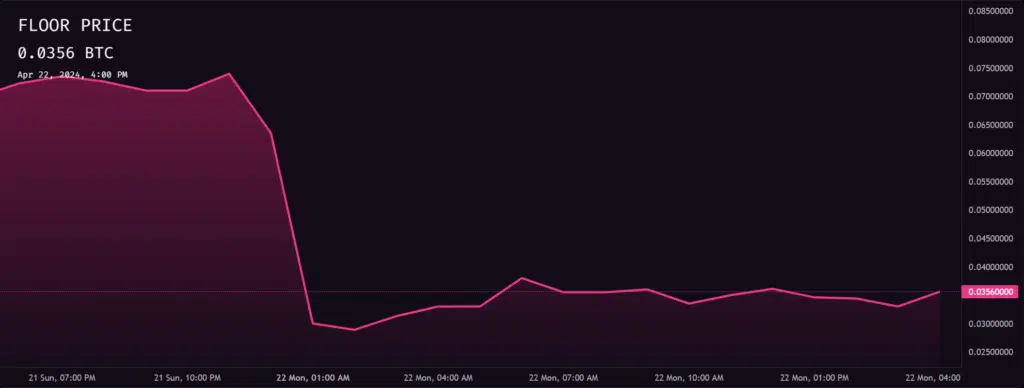
Task: Select the 22 Mon, 01:00 AM time label
Action: coord(312,378)
